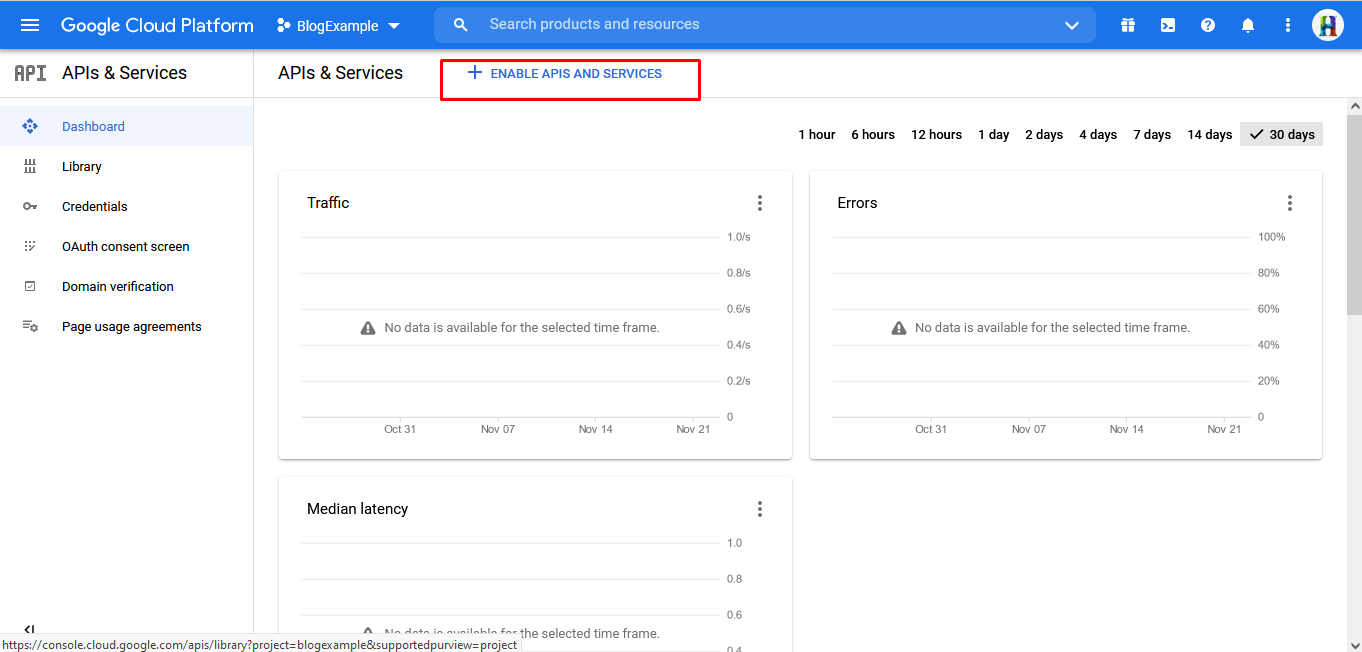Click the API logo in sidebar header

click(30, 73)
